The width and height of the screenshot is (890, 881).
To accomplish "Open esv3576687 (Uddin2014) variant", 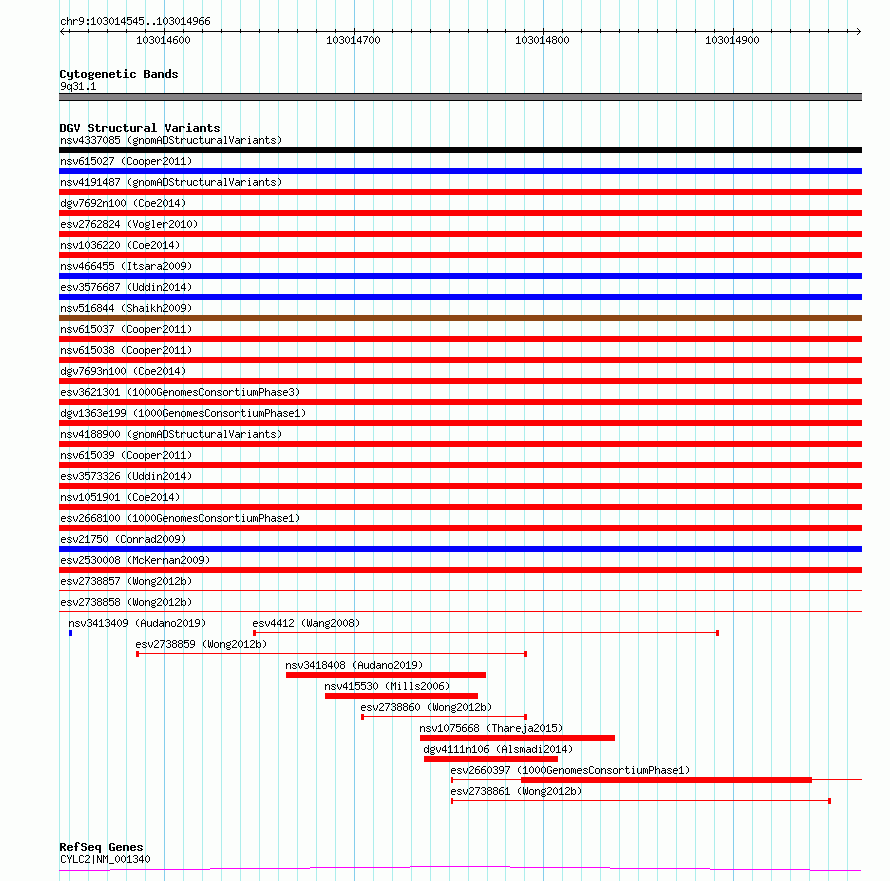I will 126,287.
